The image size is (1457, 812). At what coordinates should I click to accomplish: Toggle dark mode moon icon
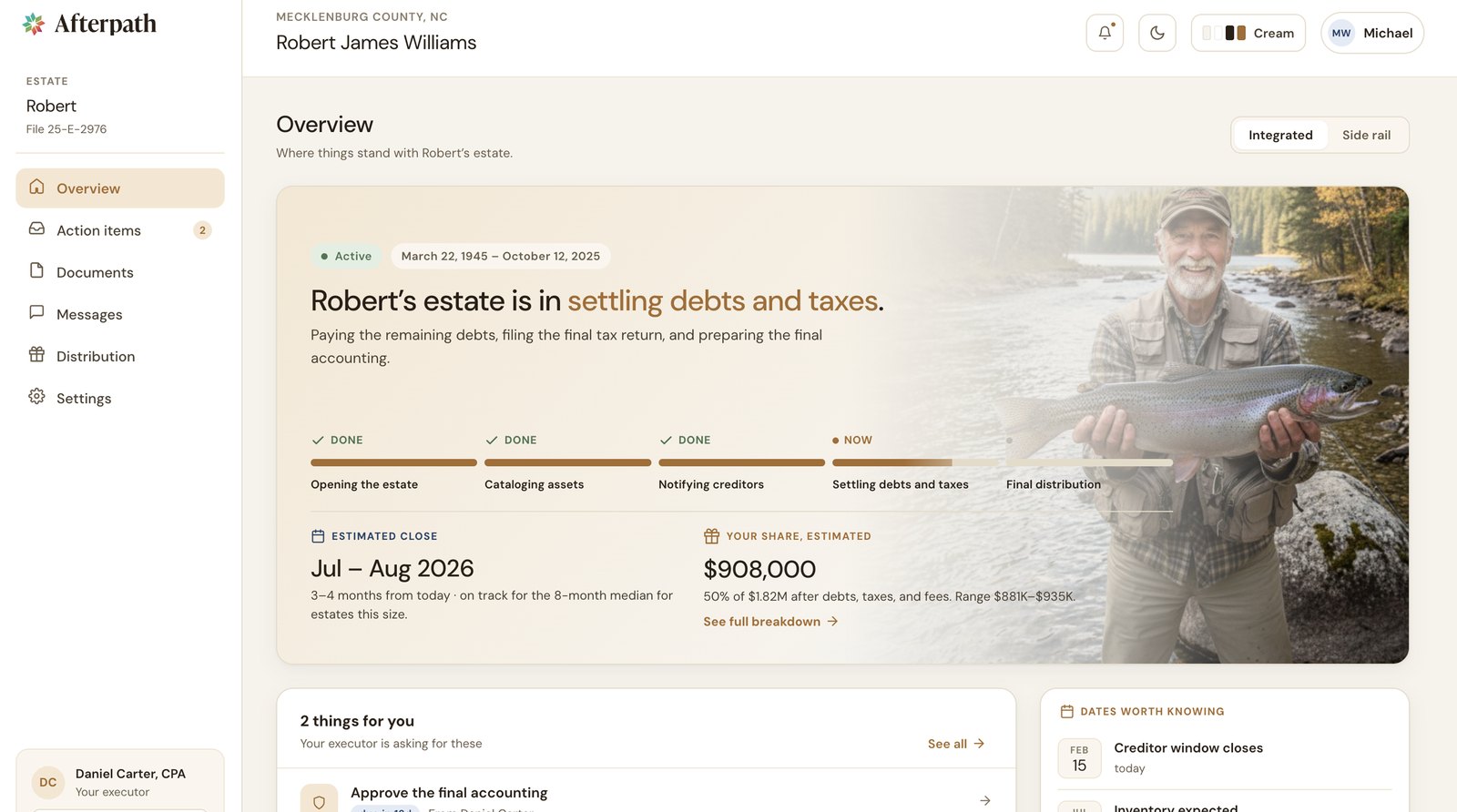point(1157,33)
